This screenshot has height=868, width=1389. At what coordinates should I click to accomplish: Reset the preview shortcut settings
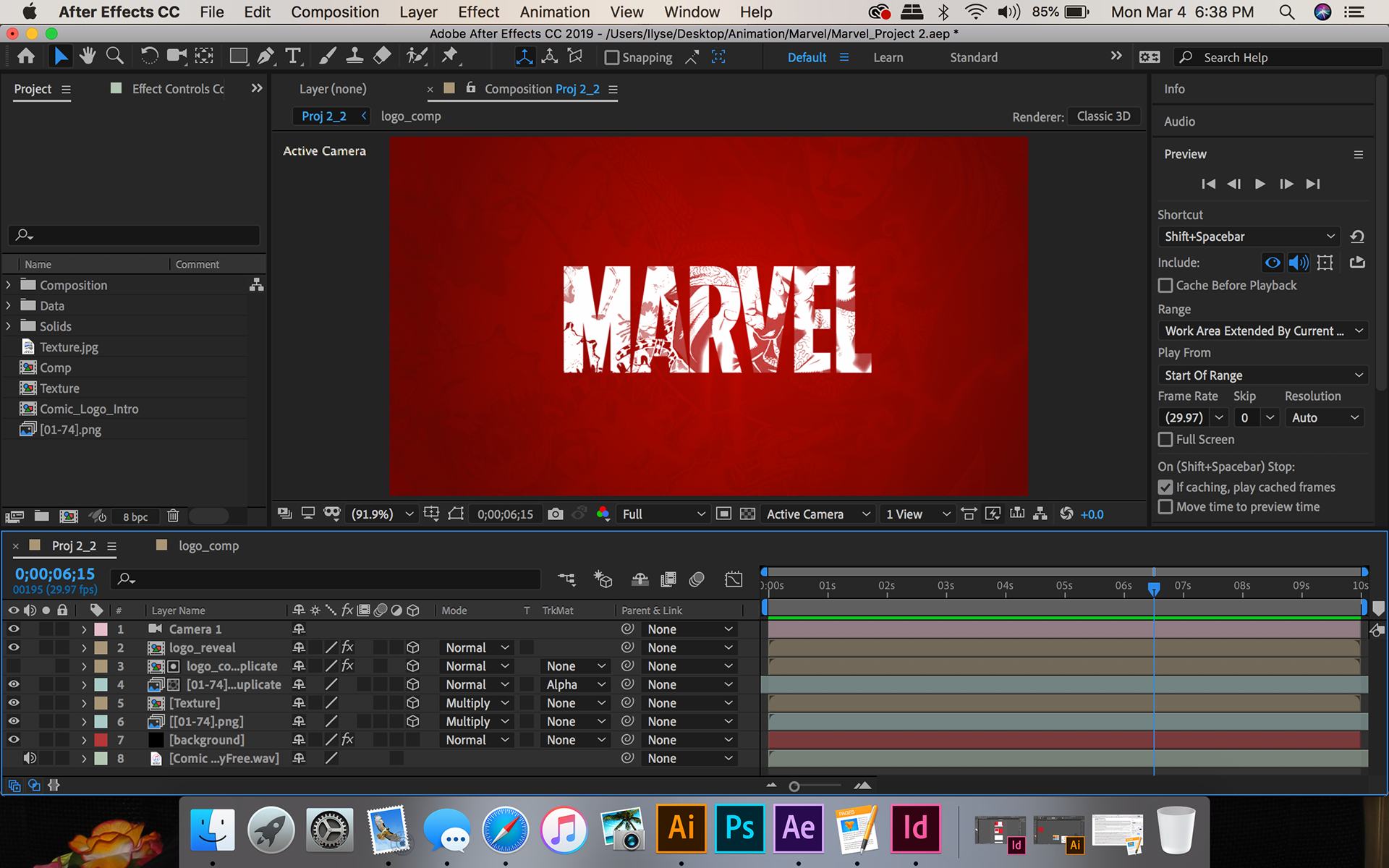point(1357,237)
